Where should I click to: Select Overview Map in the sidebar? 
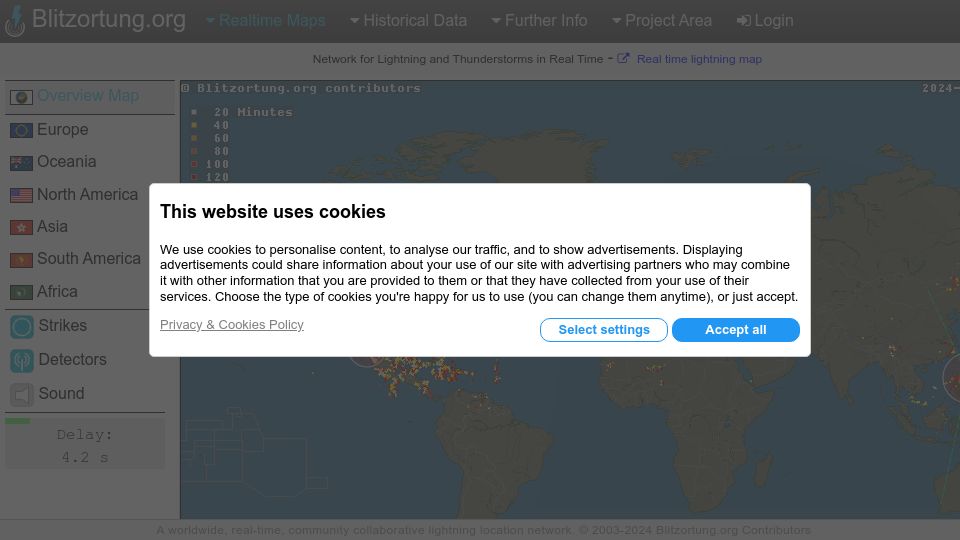88,96
